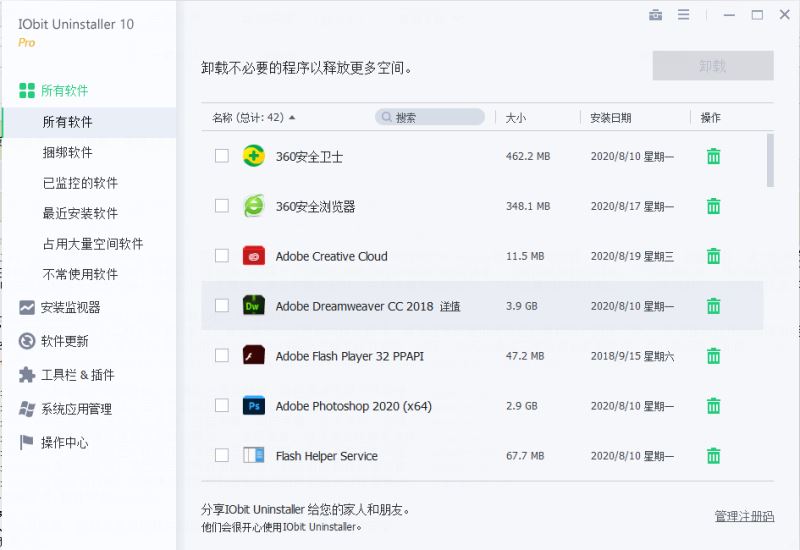Click the Adobe Flash Player app icon
The width and height of the screenshot is (800, 550).
click(254, 355)
